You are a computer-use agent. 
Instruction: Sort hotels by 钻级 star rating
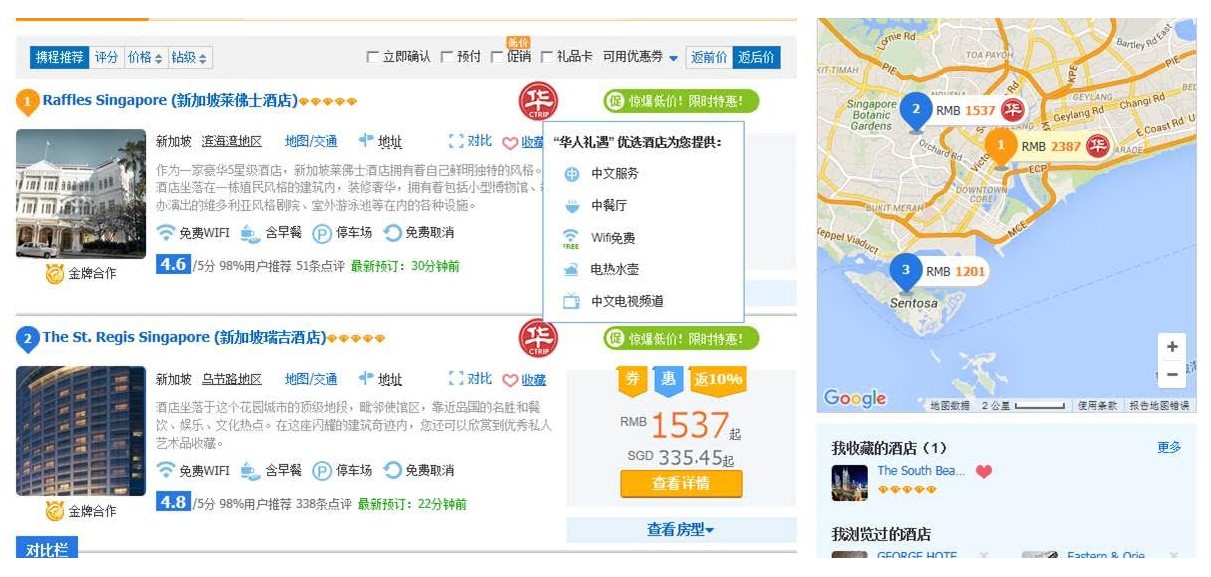(189, 58)
